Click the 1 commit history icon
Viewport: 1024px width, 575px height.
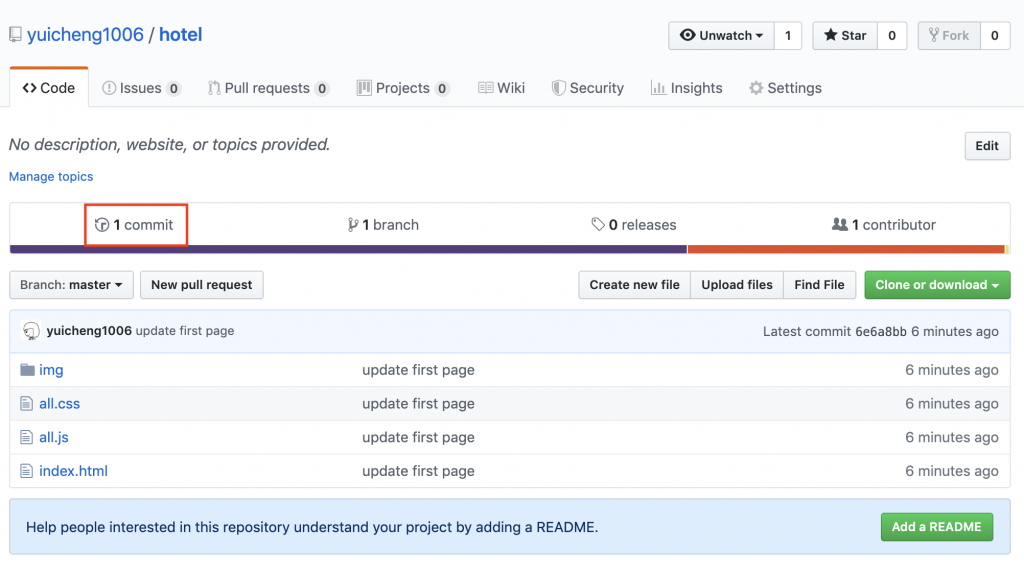tap(102, 225)
